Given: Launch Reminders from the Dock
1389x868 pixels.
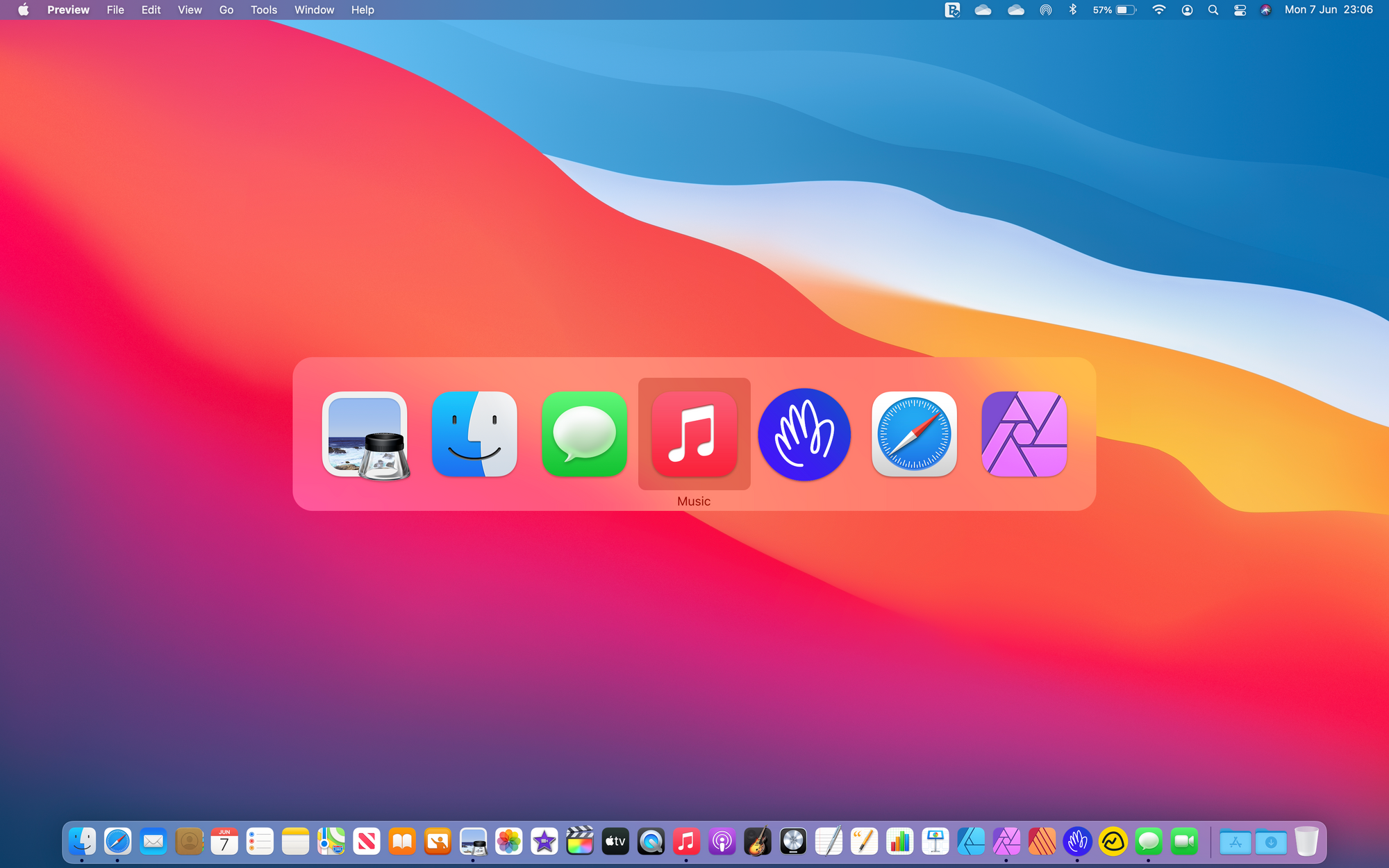Looking at the screenshot, I should (260, 842).
